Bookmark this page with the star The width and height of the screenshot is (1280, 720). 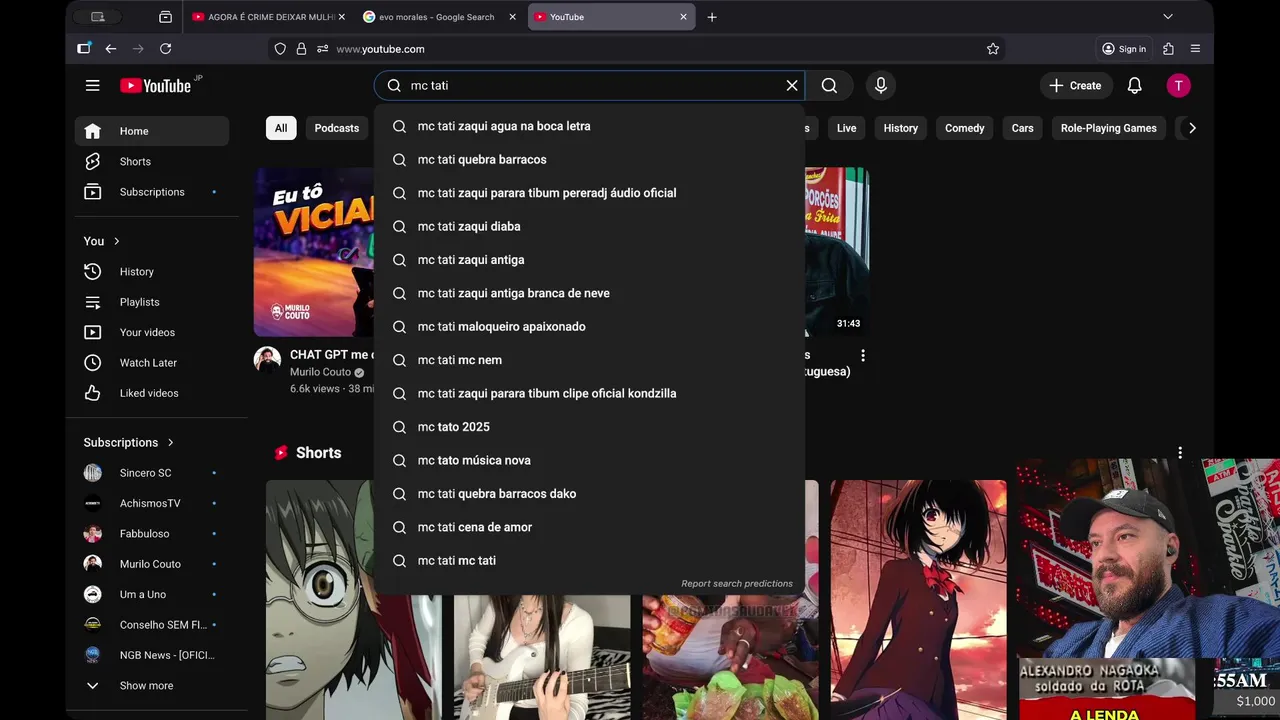coord(993,48)
